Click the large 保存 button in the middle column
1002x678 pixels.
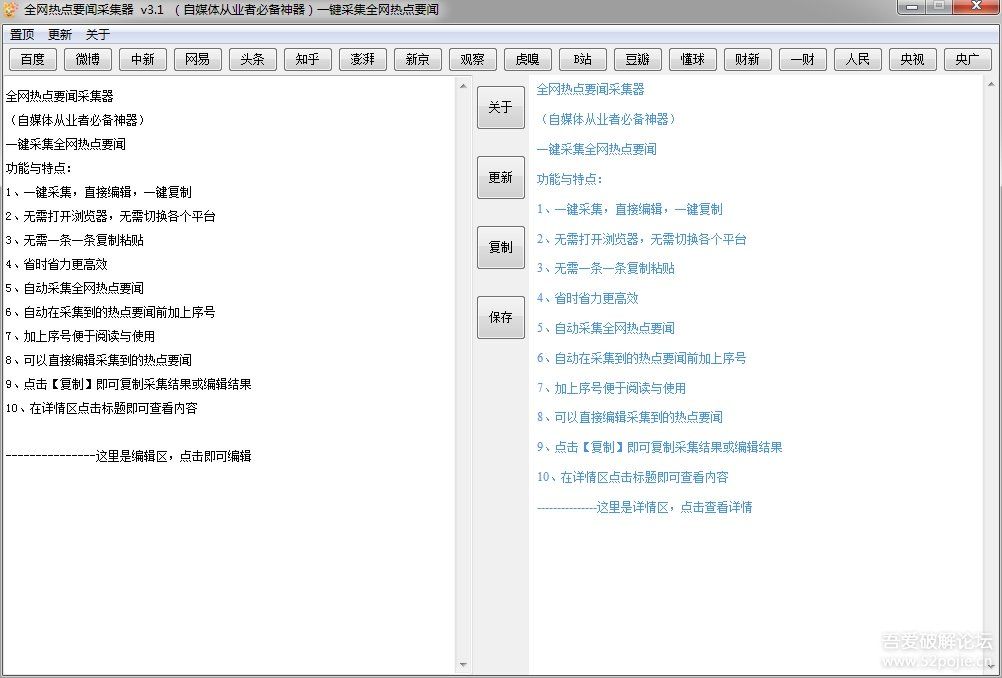point(500,317)
